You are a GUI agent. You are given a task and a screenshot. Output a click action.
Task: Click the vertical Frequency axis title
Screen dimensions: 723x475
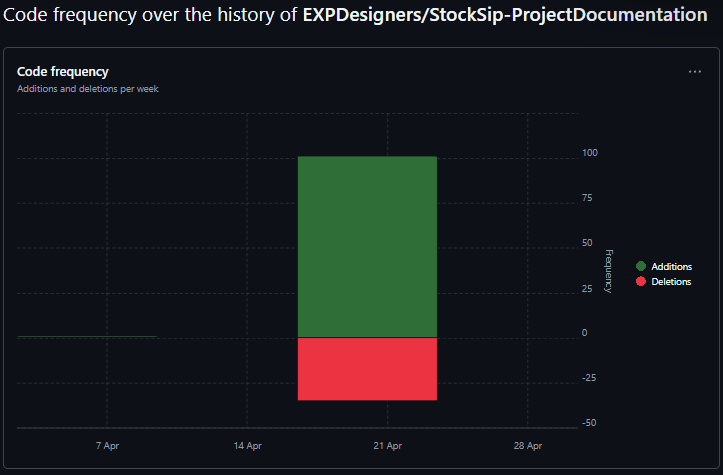point(609,271)
